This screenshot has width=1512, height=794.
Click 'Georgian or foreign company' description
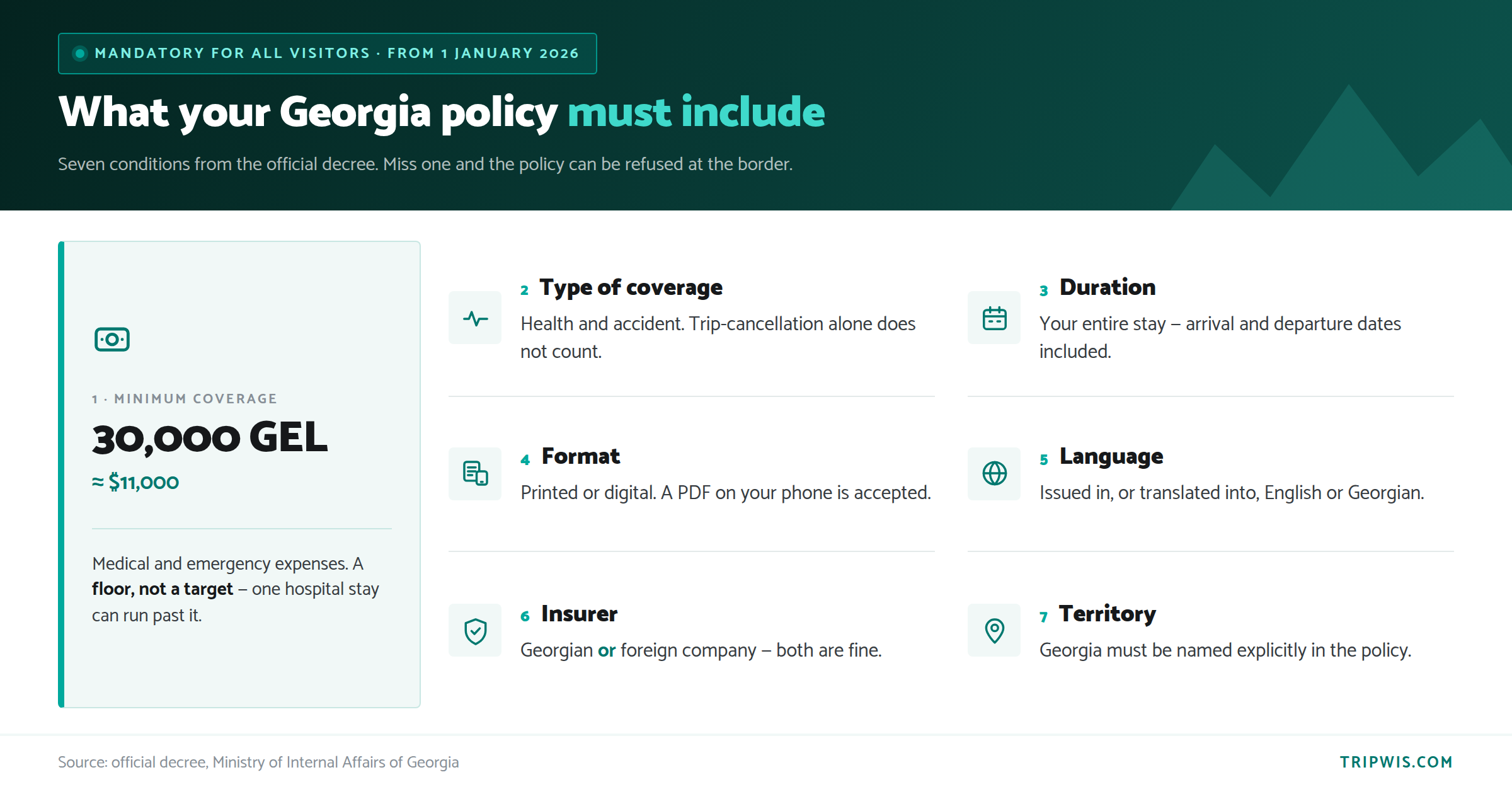[701, 650]
